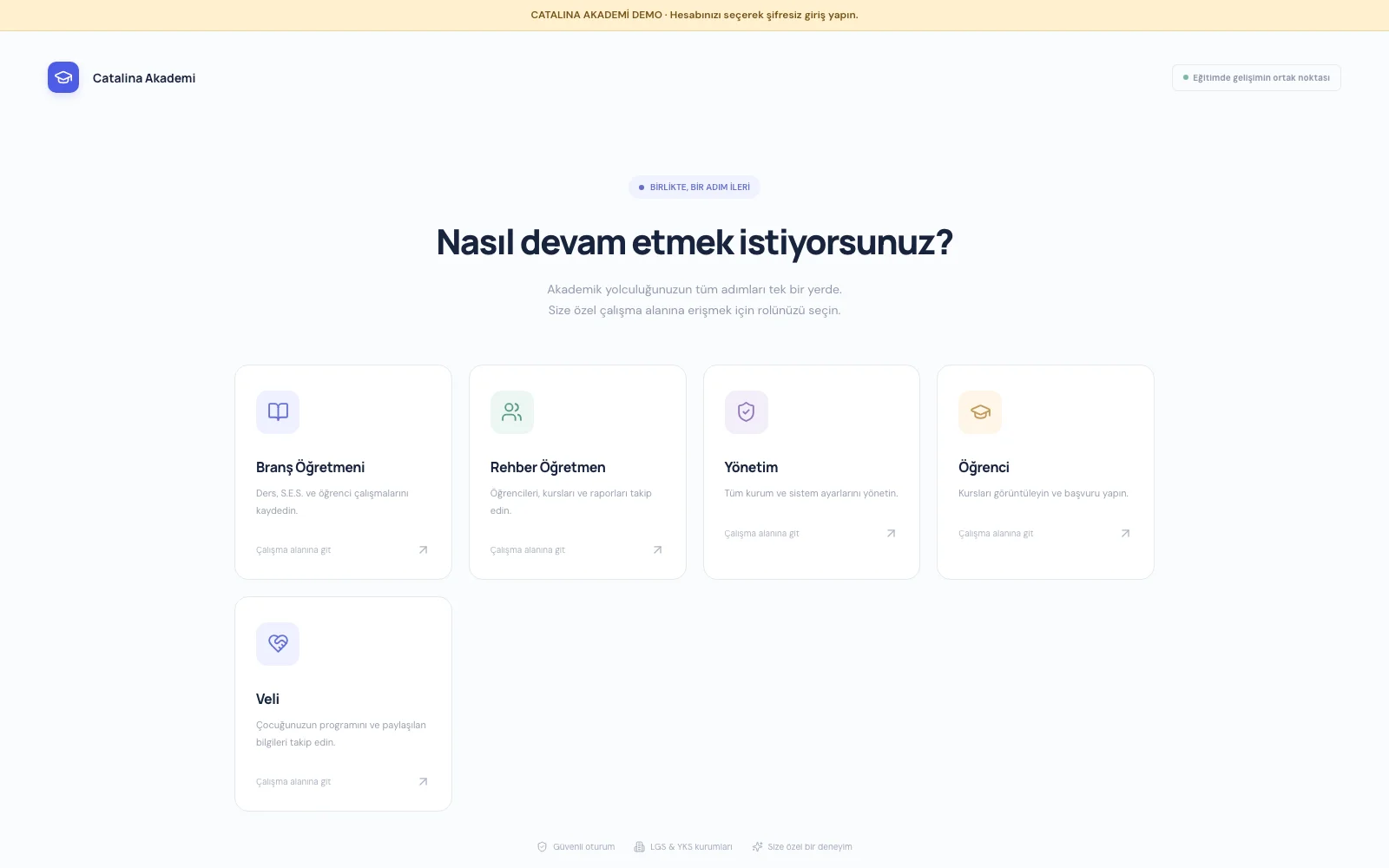Choose the Rehber Öğretmen role title
This screenshot has width=1389, height=868.
coord(548,467)
